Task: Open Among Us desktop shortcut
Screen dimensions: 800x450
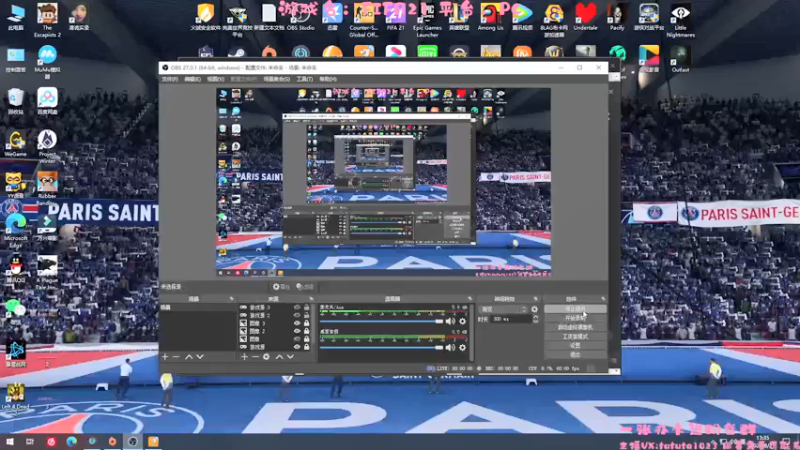Action: 490,17
